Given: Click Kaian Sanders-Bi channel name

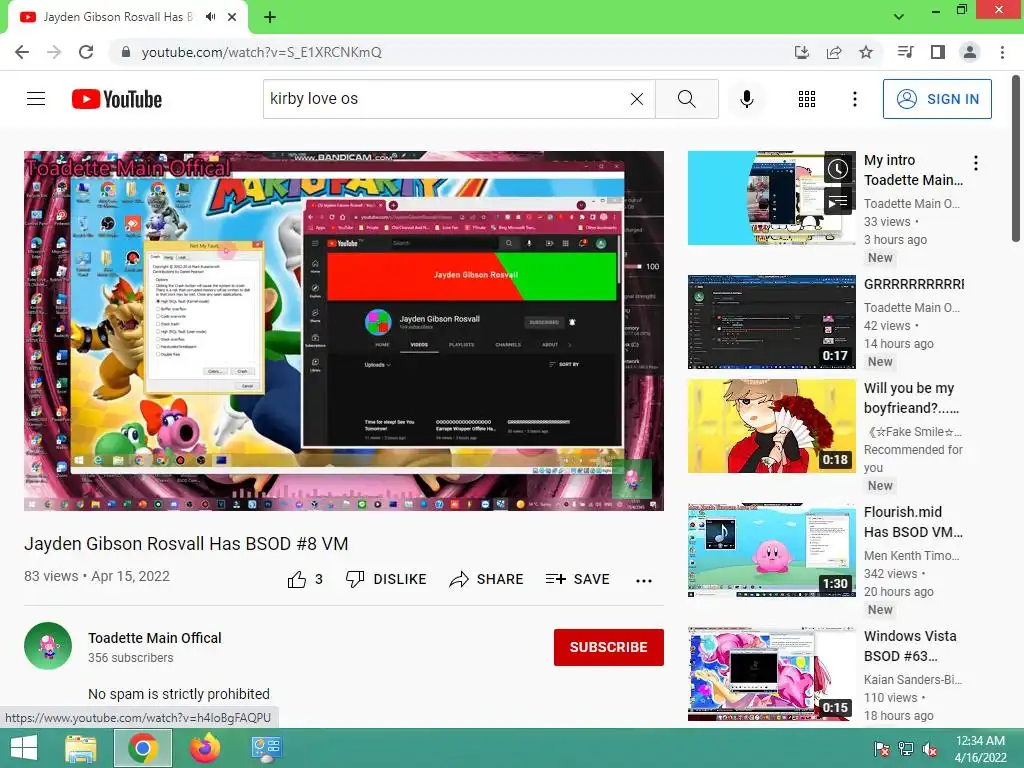Looking at the screenshot, I should [x=913, y=680].
